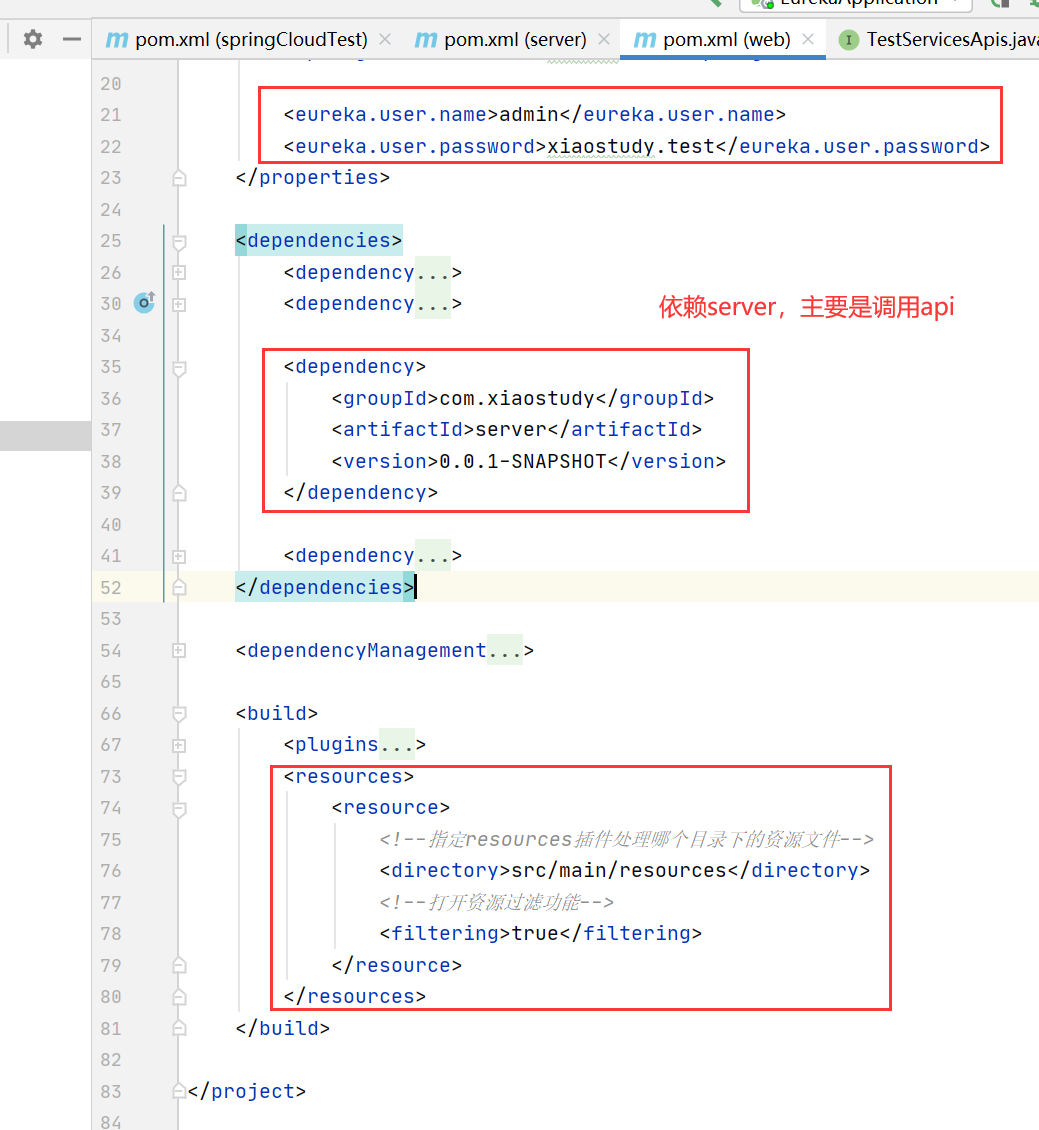Image resolution: width=1039 pixels, height=1130 pixels.
Task: Close the pom.xml (web) tab
Action: point(808,39)
